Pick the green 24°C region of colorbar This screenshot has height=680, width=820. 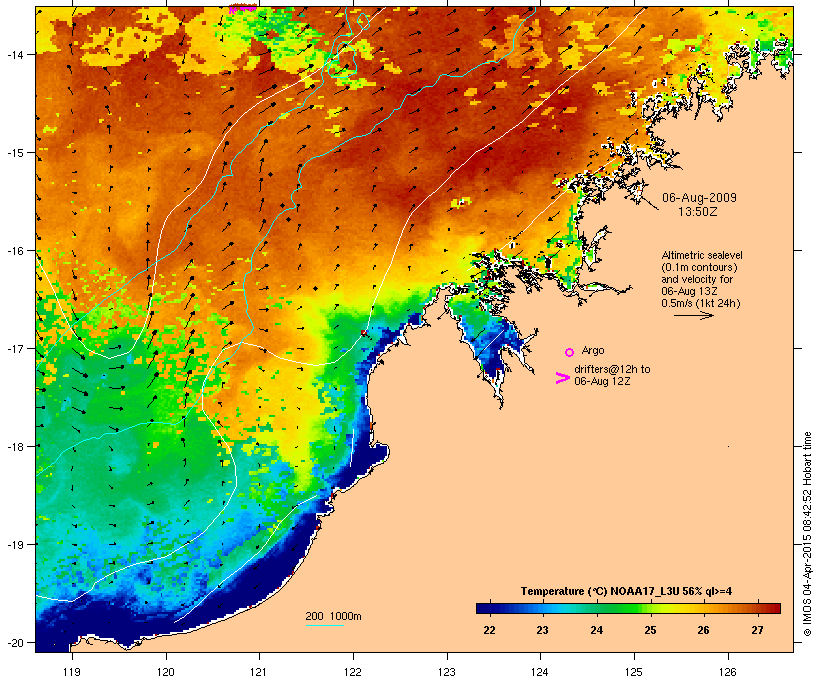click(x=597, y=608)
